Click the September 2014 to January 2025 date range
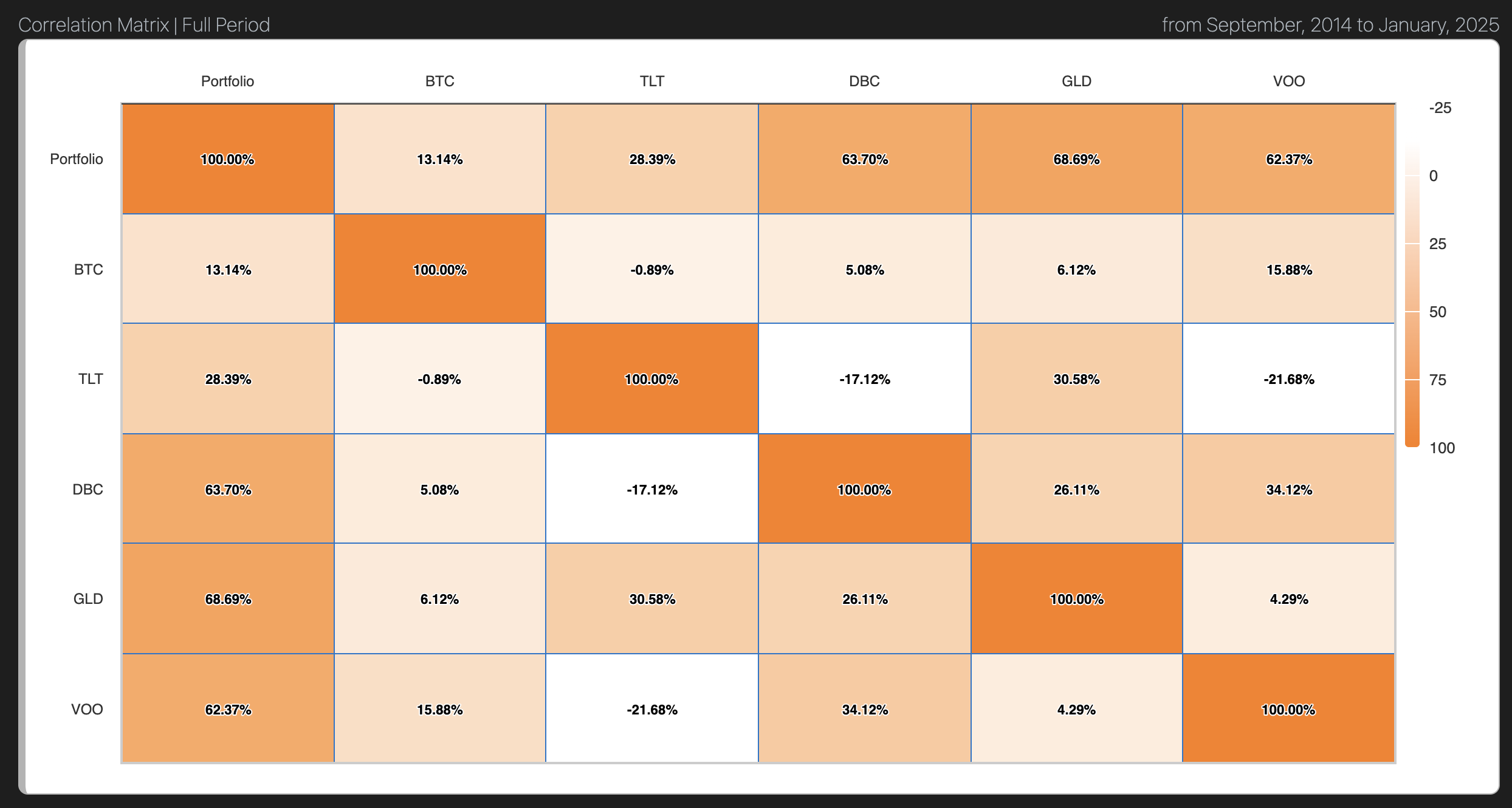Screen dimensions: 1512x808 1330,25
